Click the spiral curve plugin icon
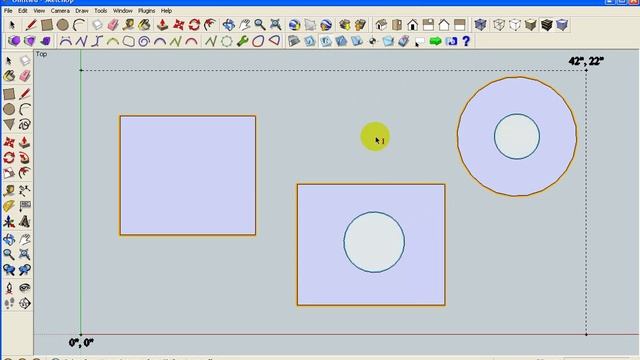640x360 pixels. [144, 41]
